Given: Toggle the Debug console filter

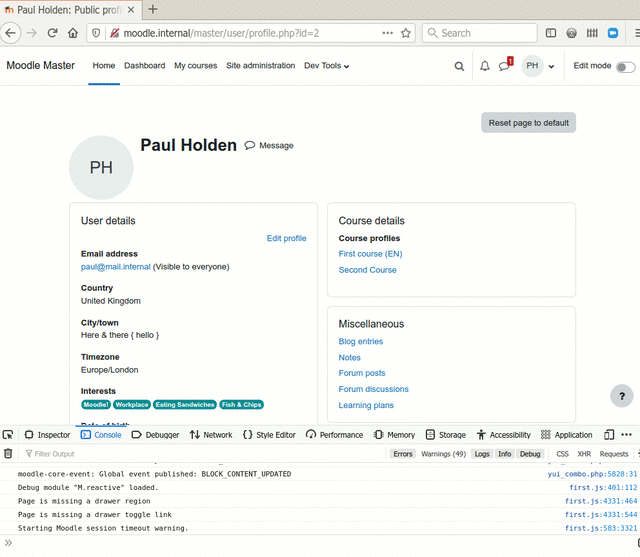Looking at the screenshot, I should click(x=530, y=454).
